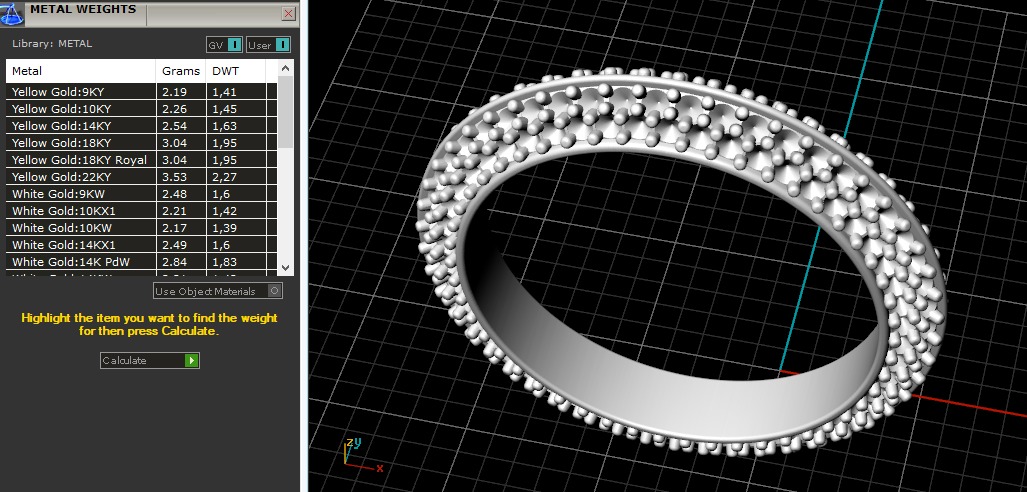Toggle Use Object Materials option
Screen dimensions: 1027x492
click(x=218, y=291)
